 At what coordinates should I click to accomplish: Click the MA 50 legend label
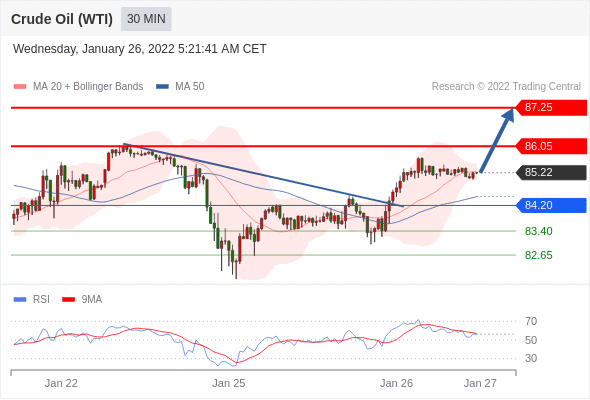[x=190, y=87]
